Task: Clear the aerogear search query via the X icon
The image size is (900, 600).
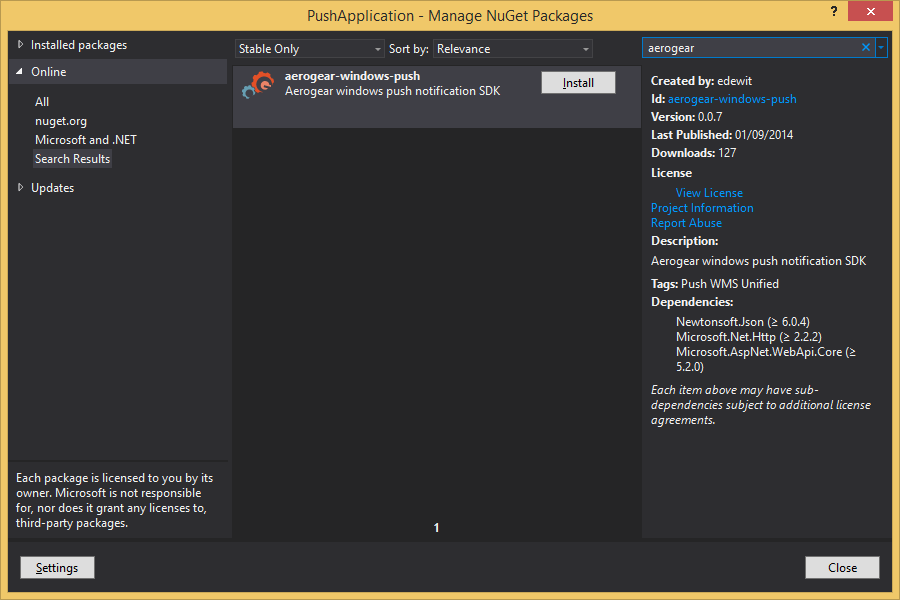Action: [866, 47]
